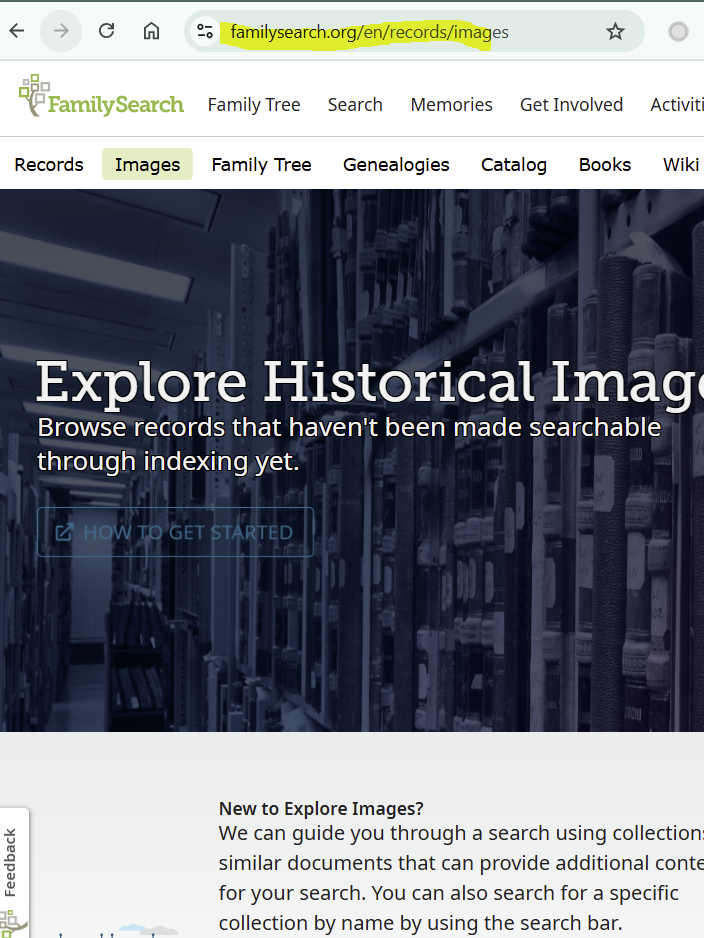Screen dimensions: 704x938
Task: View site information icon in address bar
Action: pos(205,31)
